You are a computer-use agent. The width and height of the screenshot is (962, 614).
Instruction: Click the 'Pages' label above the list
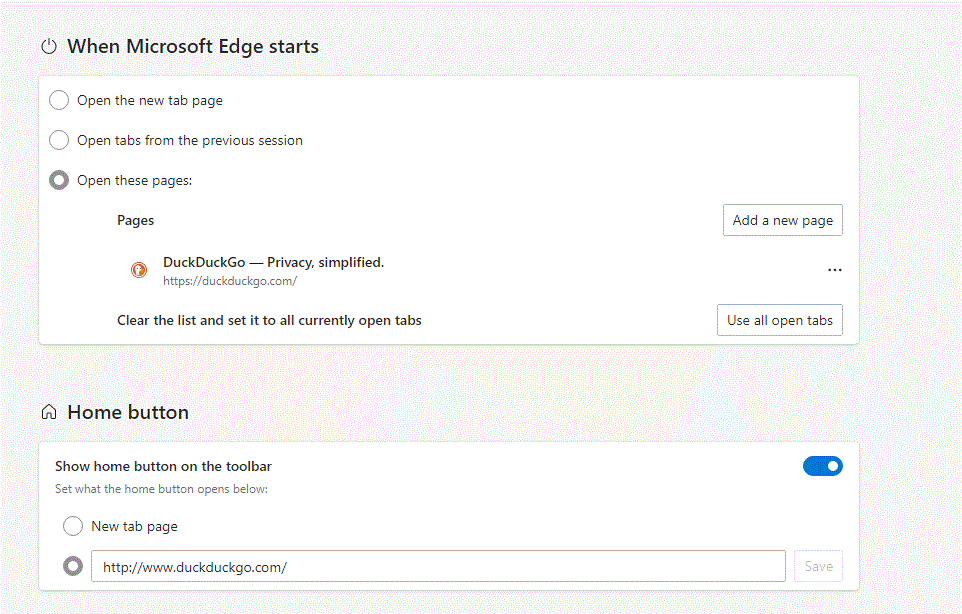[135, 220]
